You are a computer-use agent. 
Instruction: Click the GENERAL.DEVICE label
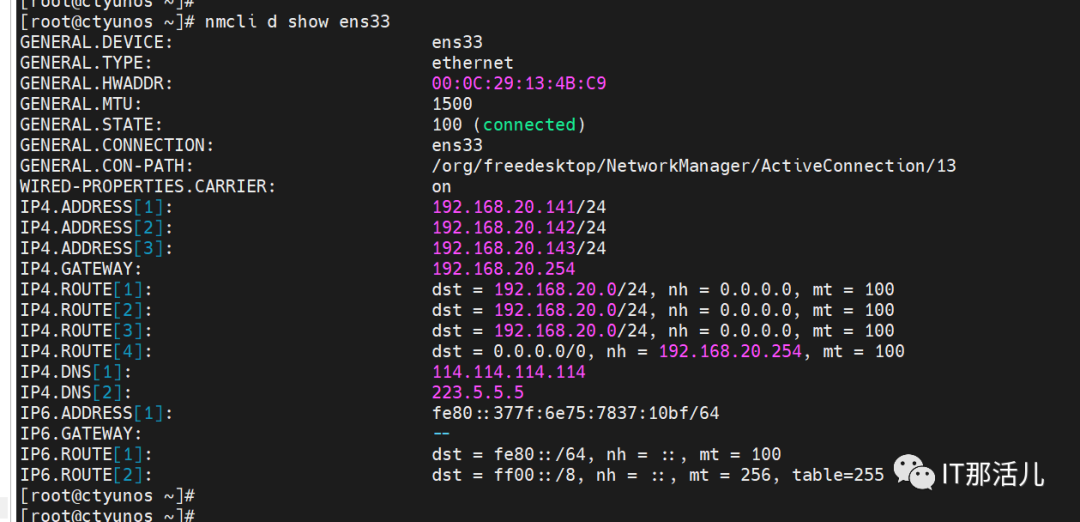[x=96, y=42]
